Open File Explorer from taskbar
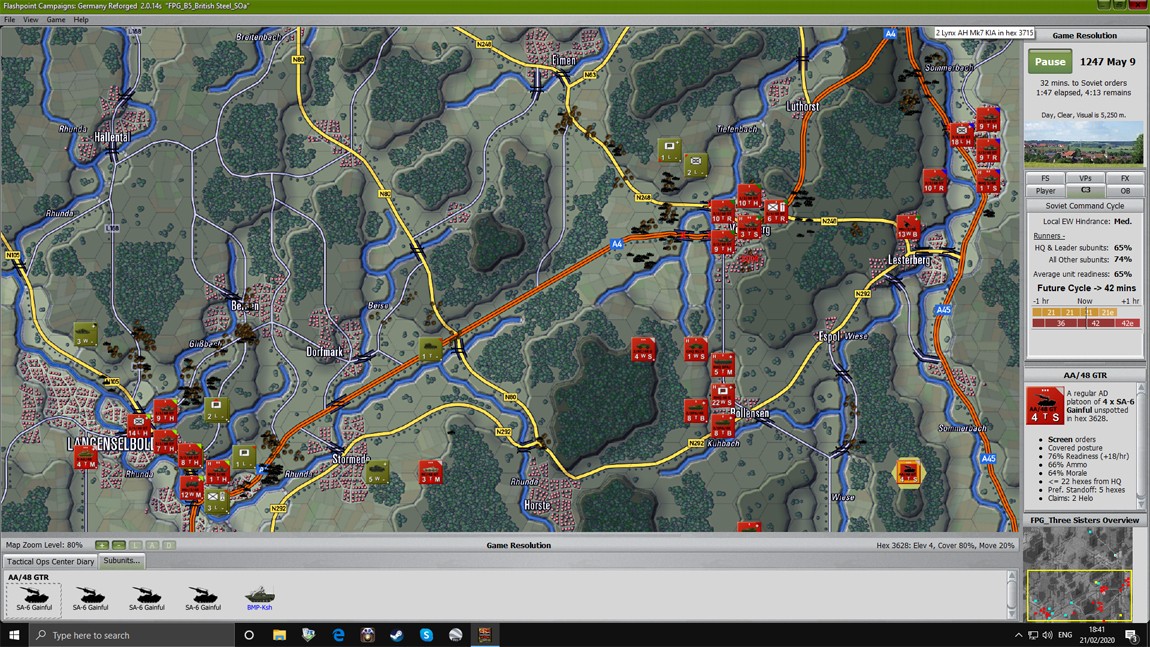The image size is (1150, 647). (x=279, y=635)
